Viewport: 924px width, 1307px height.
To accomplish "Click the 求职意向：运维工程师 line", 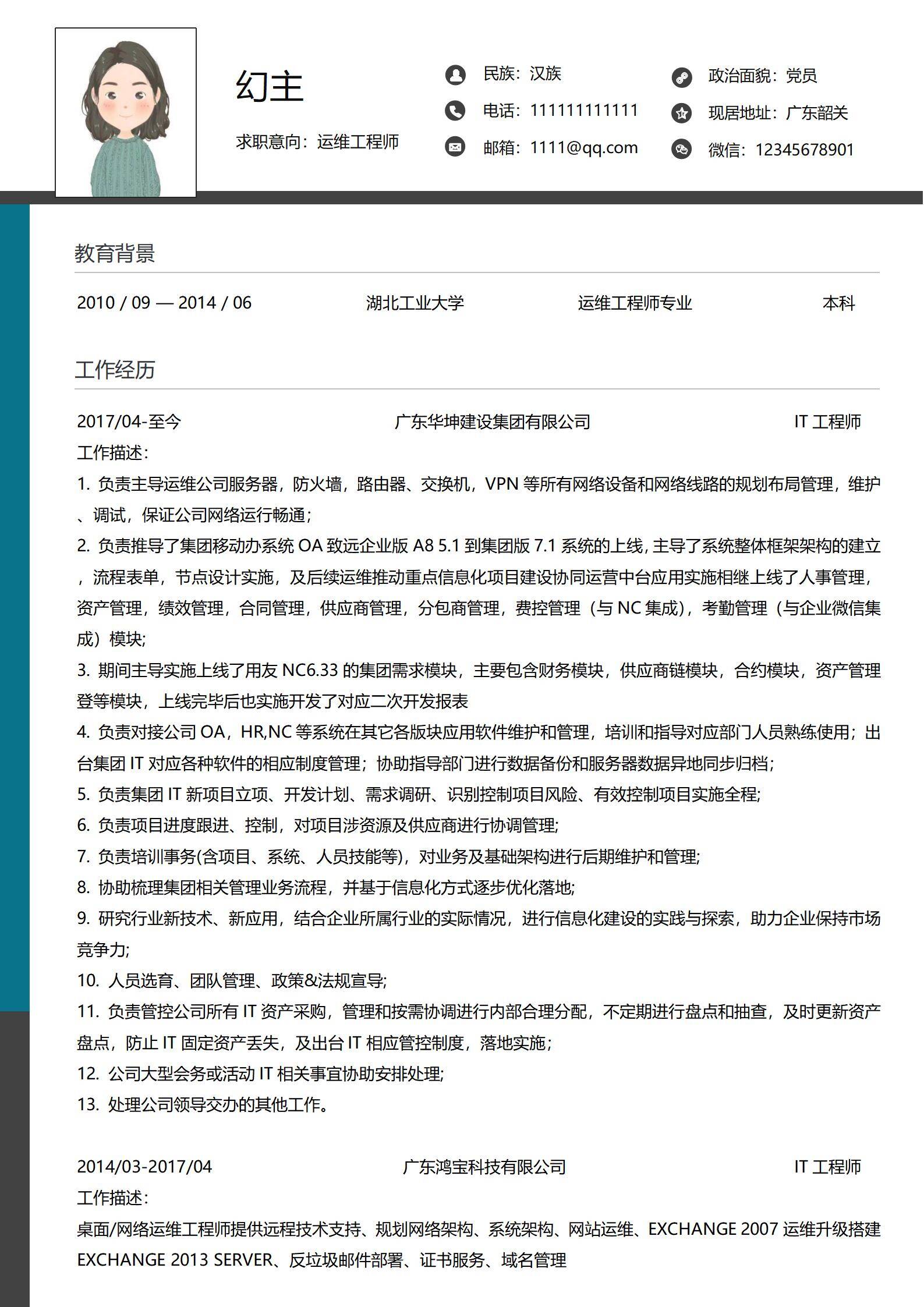I will click(x=317, y=142).
